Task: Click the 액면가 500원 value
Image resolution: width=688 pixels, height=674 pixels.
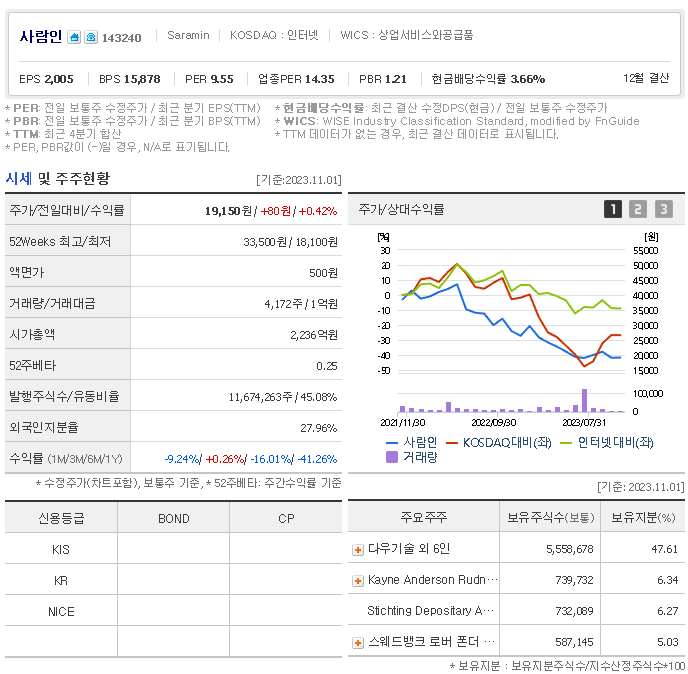Action: [x=323, y=273]
